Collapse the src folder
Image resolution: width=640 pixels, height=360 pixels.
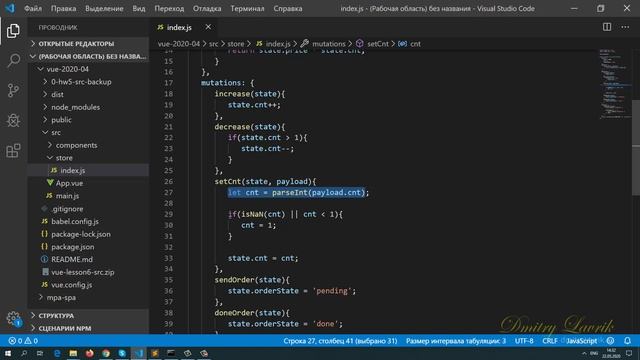pyautogui.click(x=88, y=132)
